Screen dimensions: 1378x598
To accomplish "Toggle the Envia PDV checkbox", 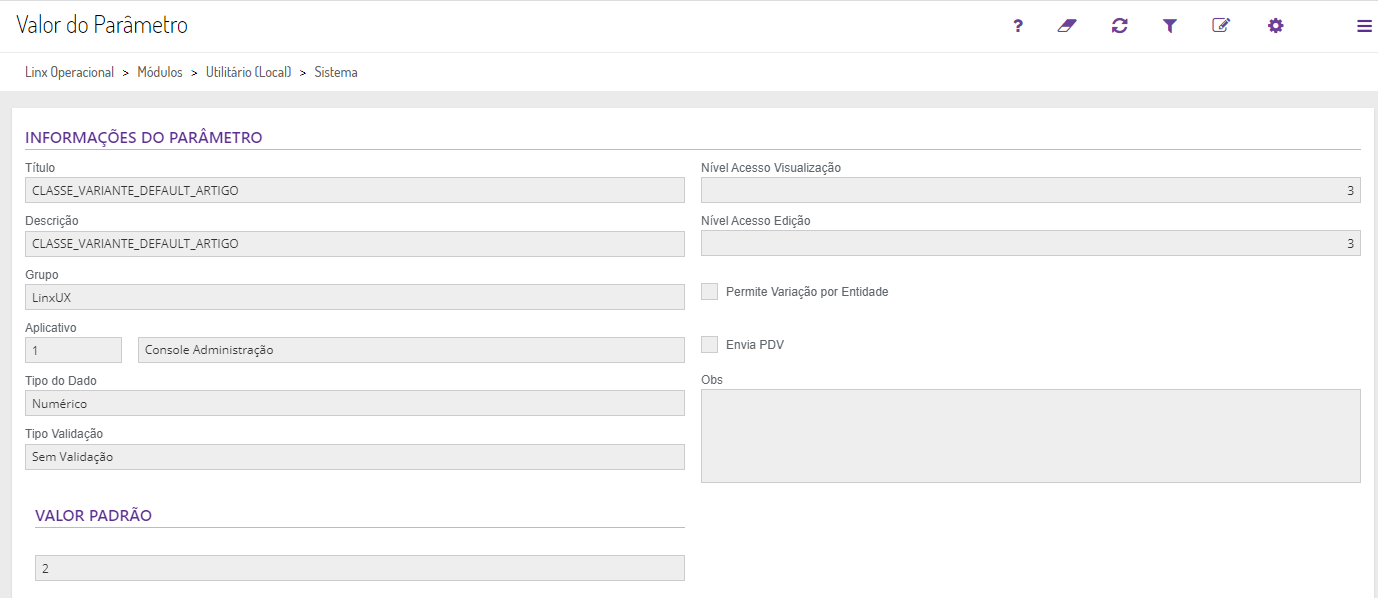I will click(710, 345).
